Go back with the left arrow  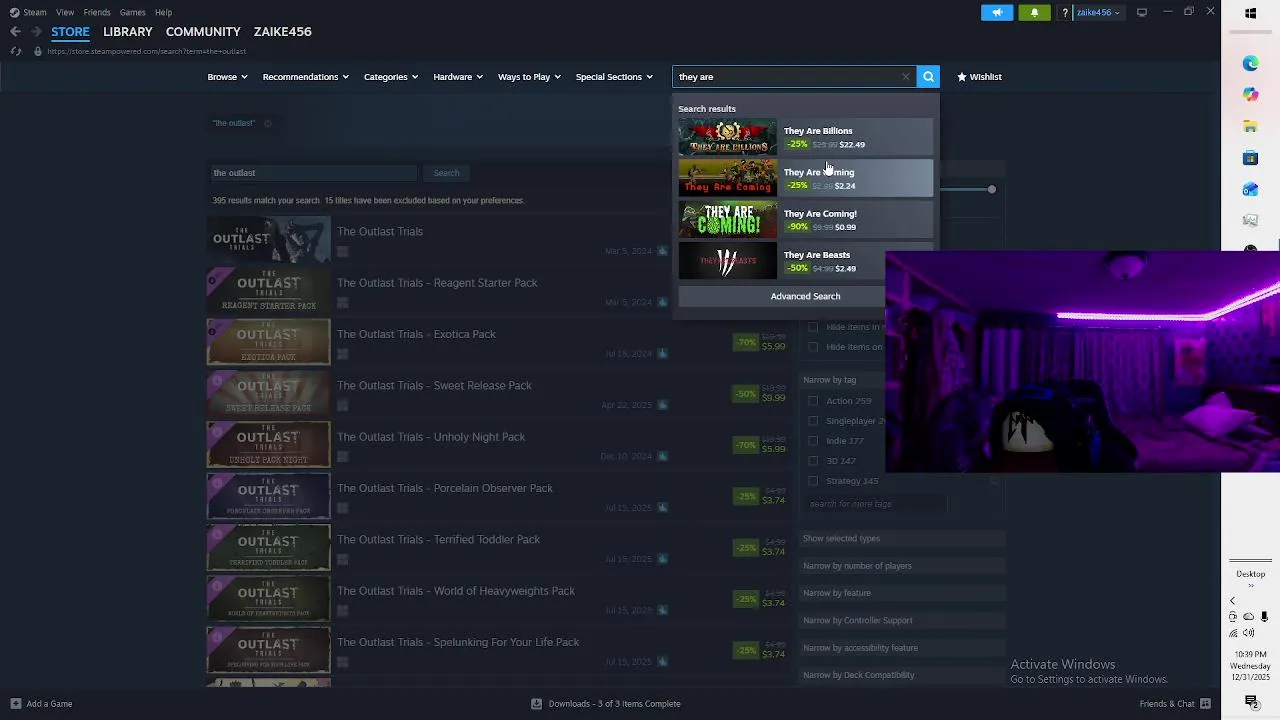15,32
